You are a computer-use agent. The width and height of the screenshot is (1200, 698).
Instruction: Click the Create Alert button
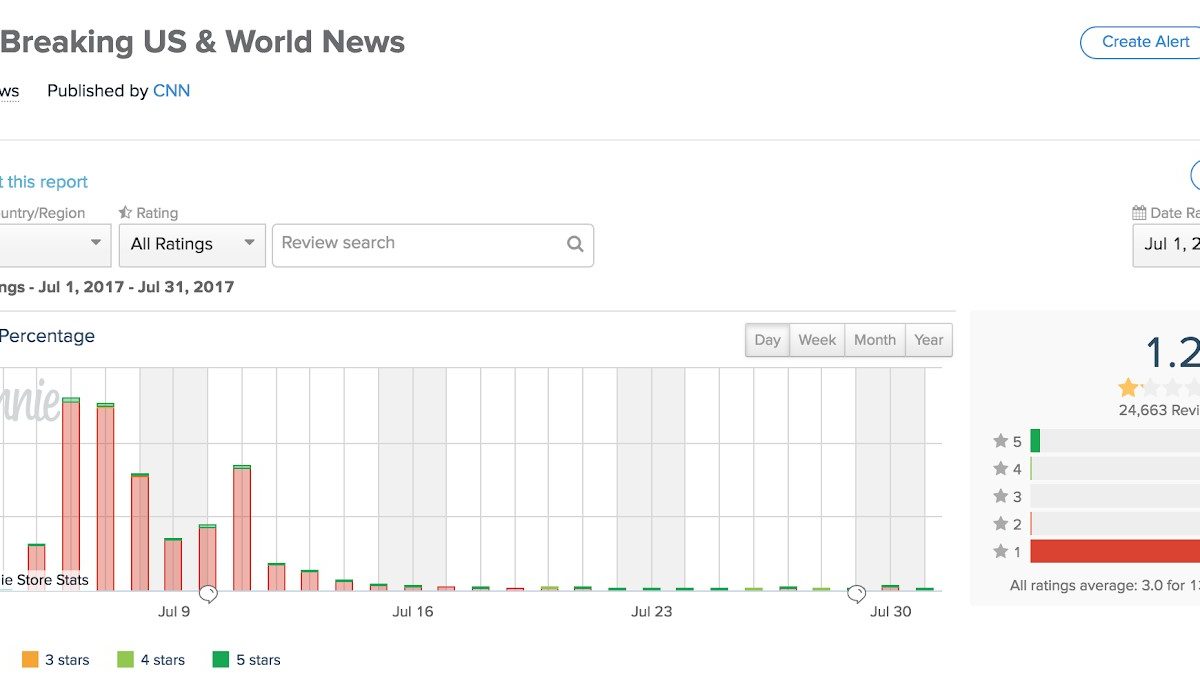pyautogui.click(x=1140, y=42)
